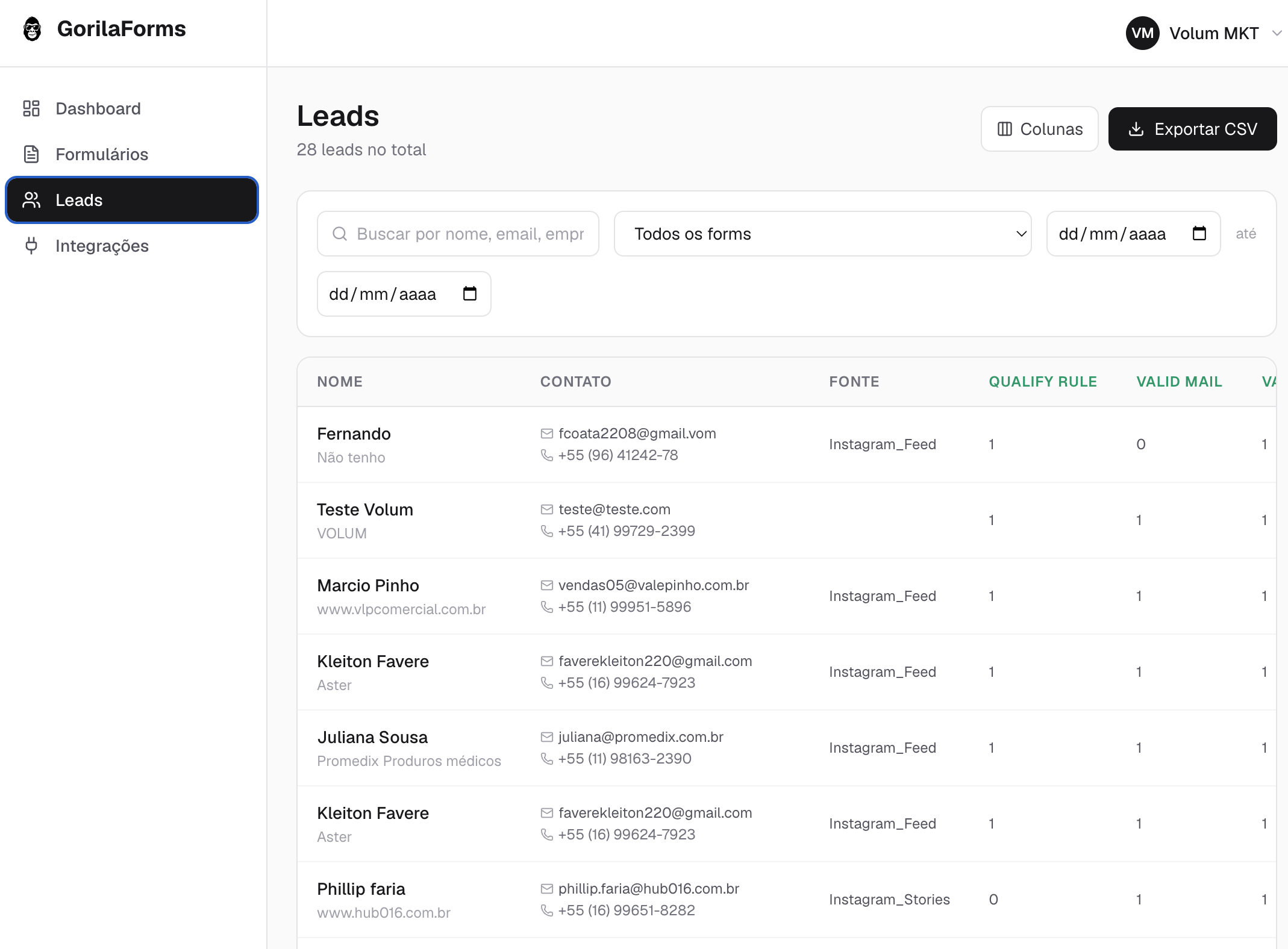Click the end date dd/mm/aaaa field
The image size is (1288, 949).
coord(404,294)
